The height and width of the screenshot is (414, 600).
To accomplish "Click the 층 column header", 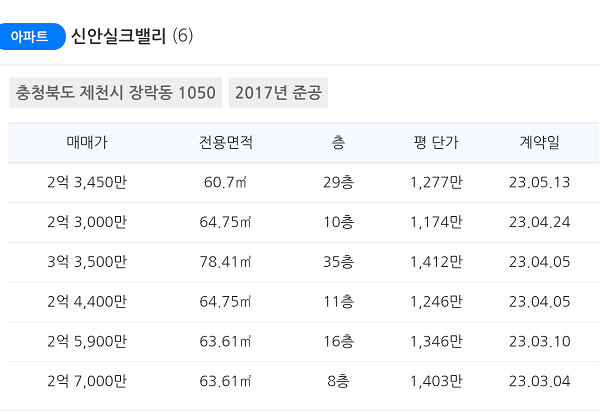I will [338, 143].
